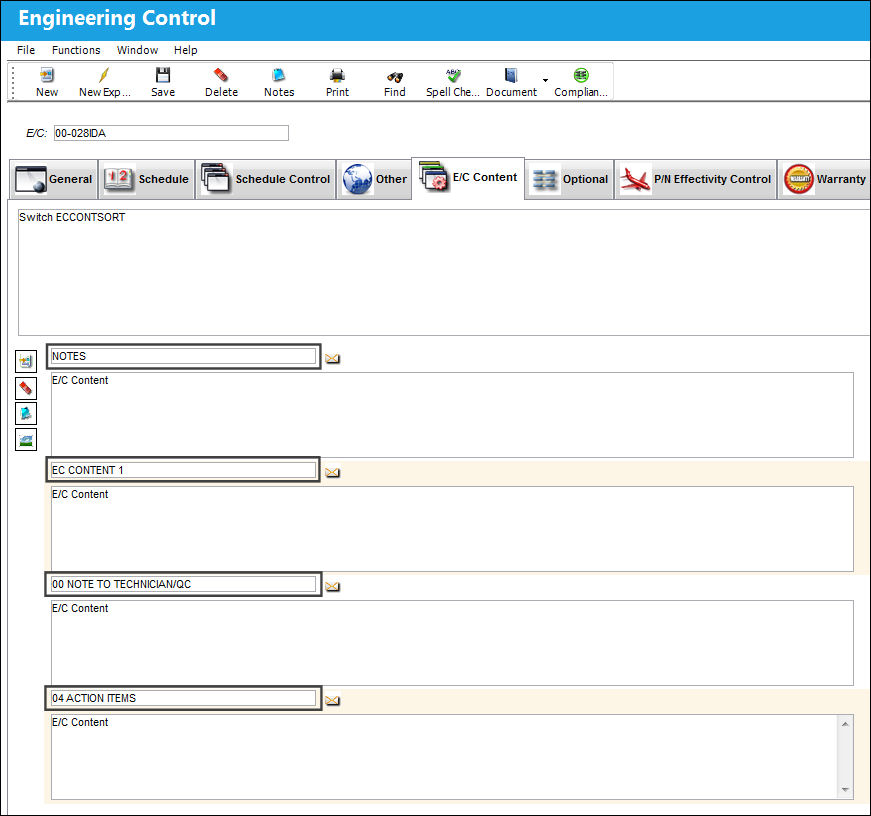Click the E/C number input field
871x816 pixels.
[x=171, y=133]
